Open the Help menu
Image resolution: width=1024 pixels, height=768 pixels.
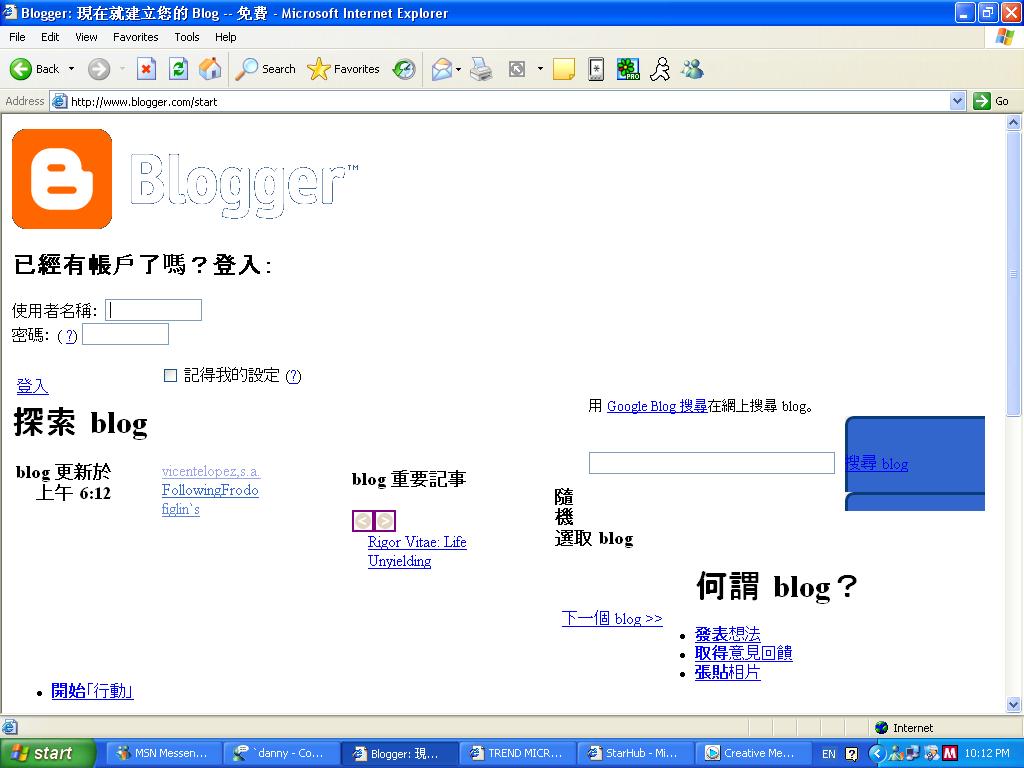click(225, 37)
